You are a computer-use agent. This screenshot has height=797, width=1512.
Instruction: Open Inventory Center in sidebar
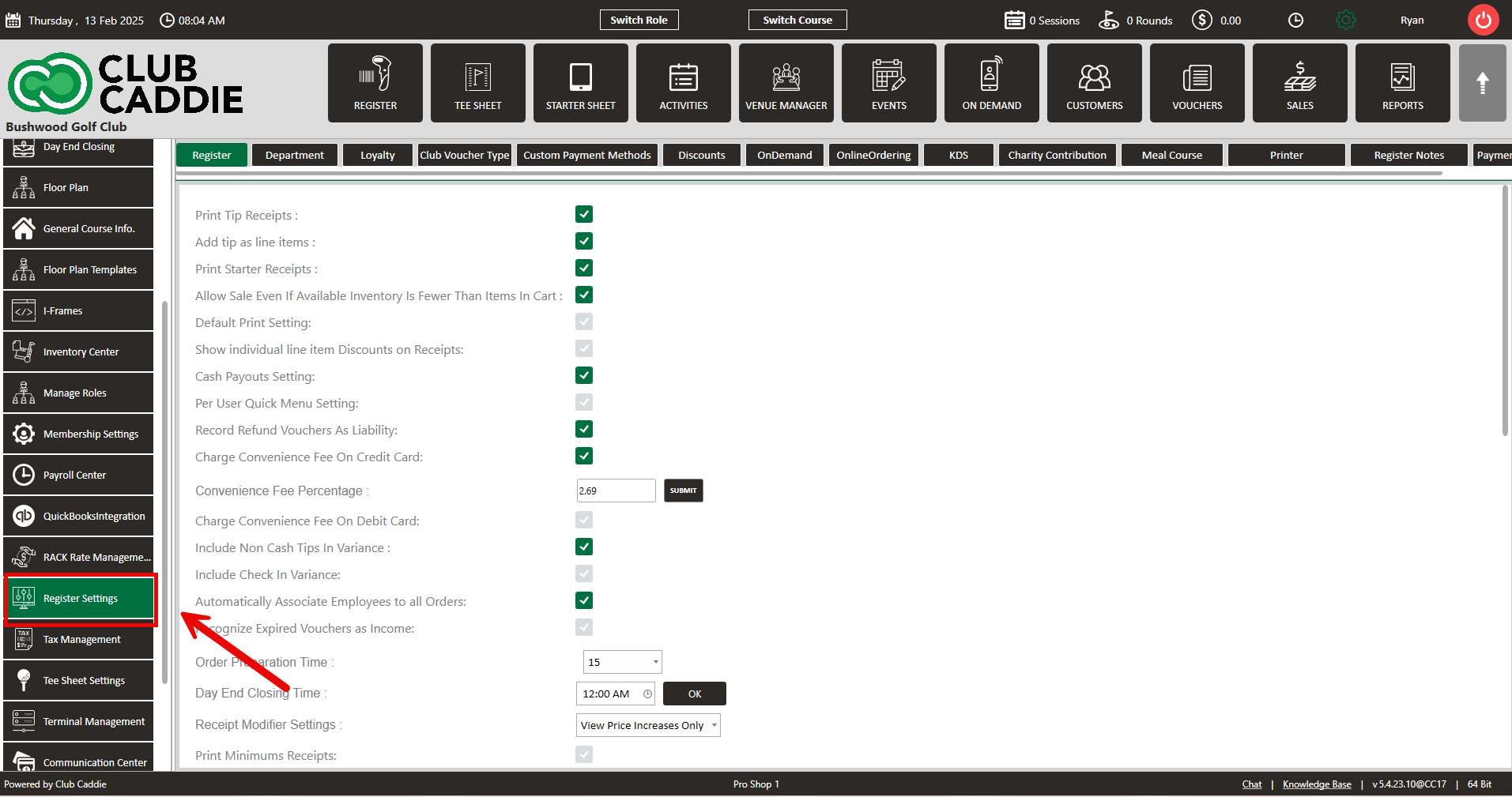pos(78,352)
